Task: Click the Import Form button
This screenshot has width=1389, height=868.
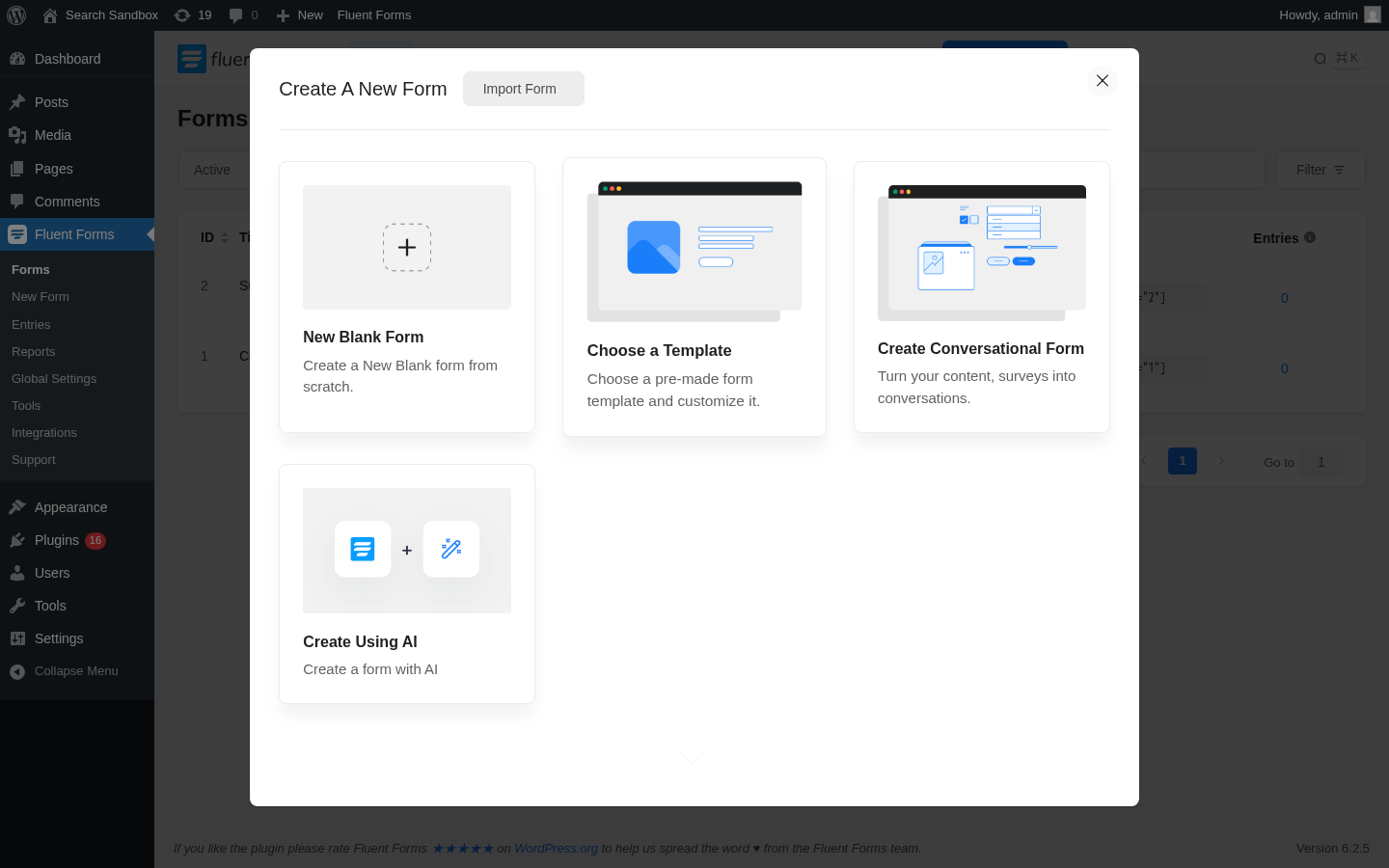Action: coord(524,89)
